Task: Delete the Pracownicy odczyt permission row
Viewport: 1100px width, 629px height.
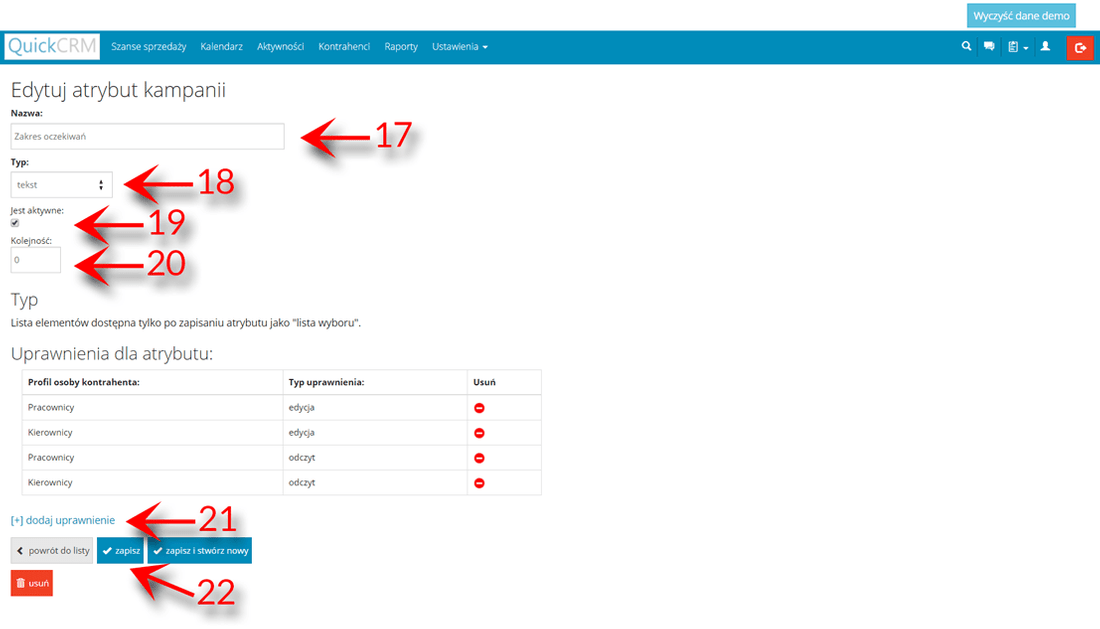Action: [480, 457]
